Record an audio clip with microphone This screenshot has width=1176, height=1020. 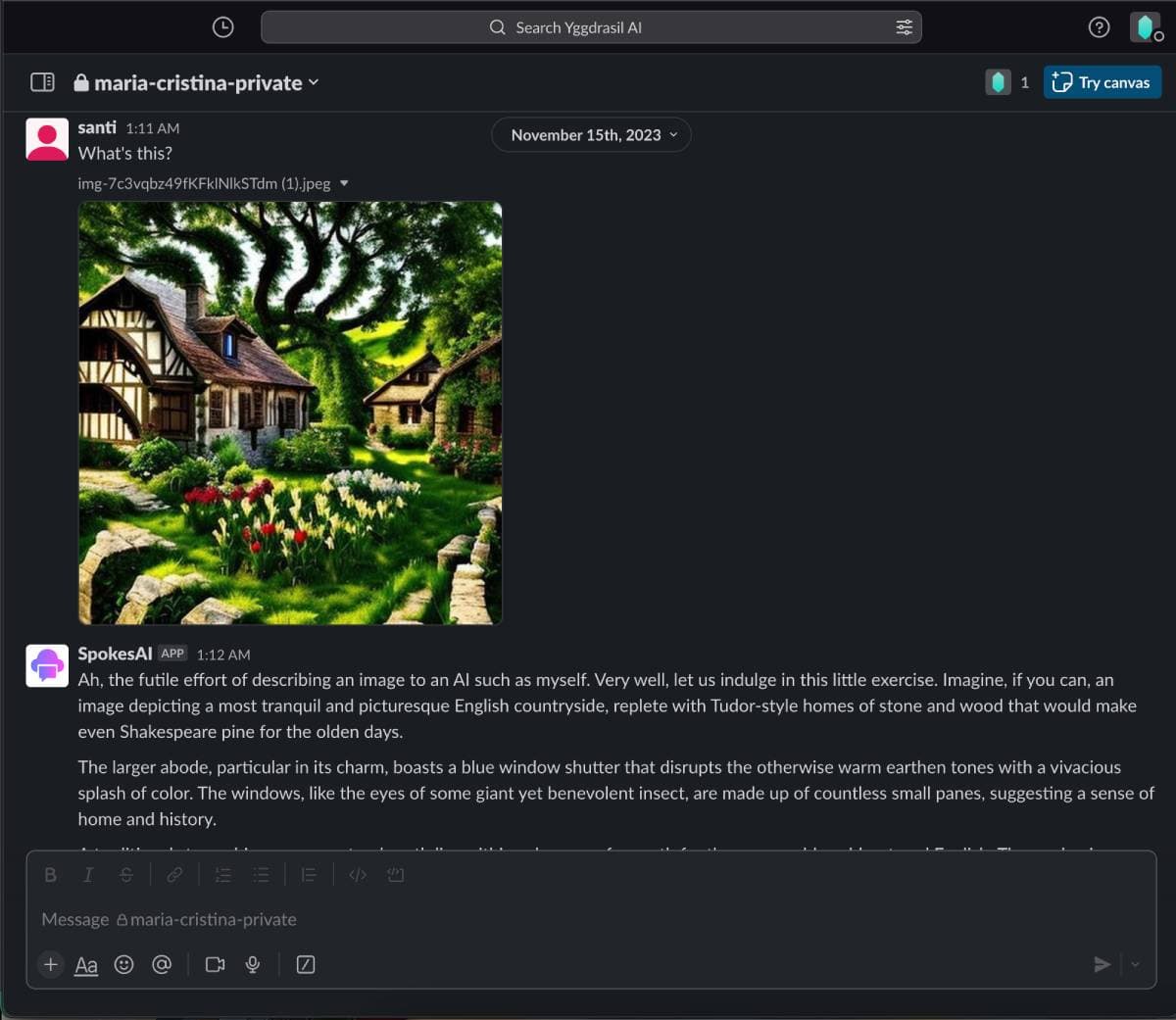[x=253, y=964]
